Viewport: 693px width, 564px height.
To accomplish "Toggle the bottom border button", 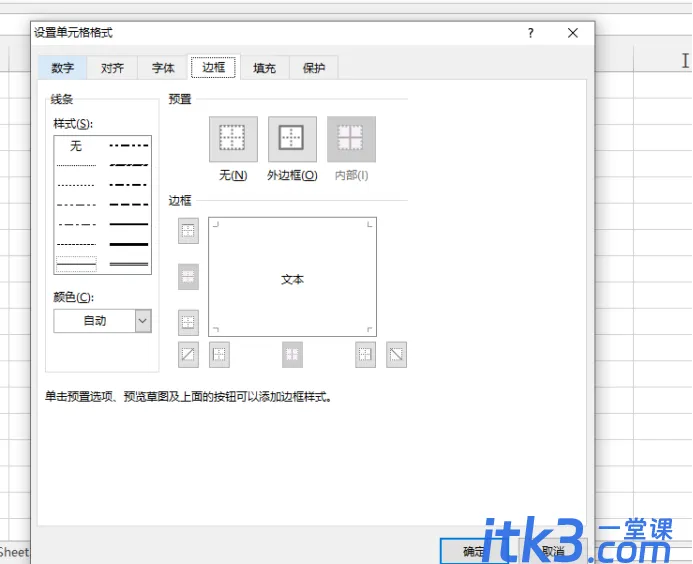I will [x=188, y=323].
